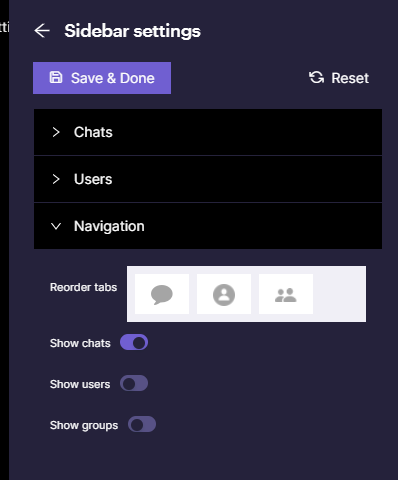Open the Chats settings row
Viewport: 398px width, 480px height.
pyautogui.click(x=208, y=132)
